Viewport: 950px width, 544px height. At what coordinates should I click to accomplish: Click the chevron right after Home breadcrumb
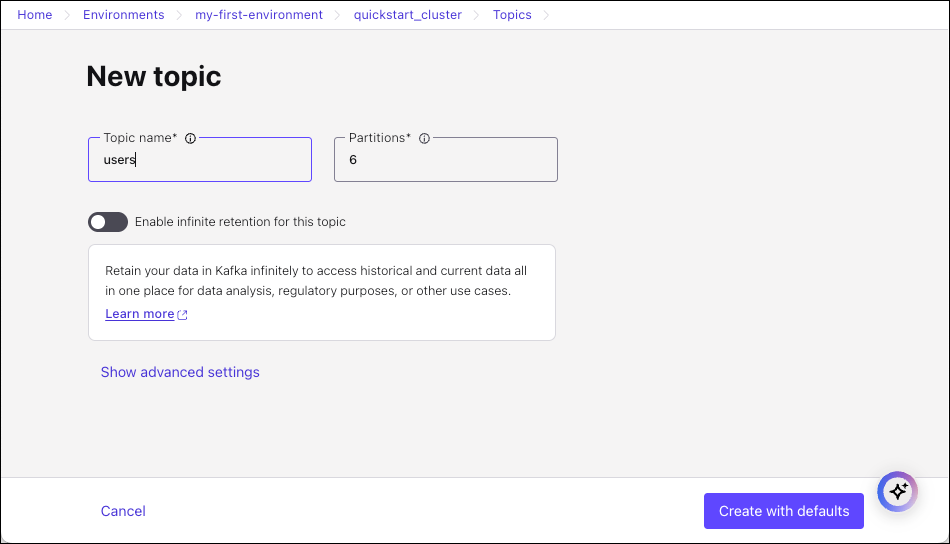click(68, 15)
